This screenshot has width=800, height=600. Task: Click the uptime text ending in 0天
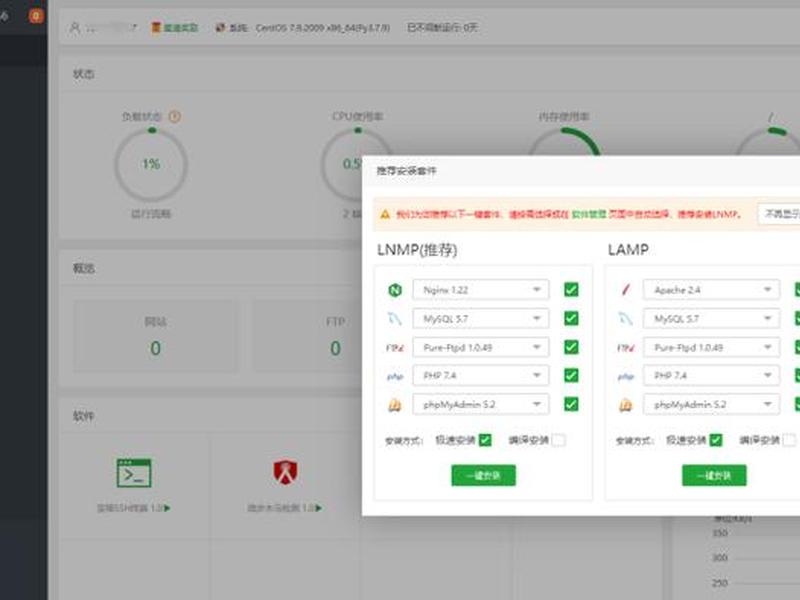(442, 28)
